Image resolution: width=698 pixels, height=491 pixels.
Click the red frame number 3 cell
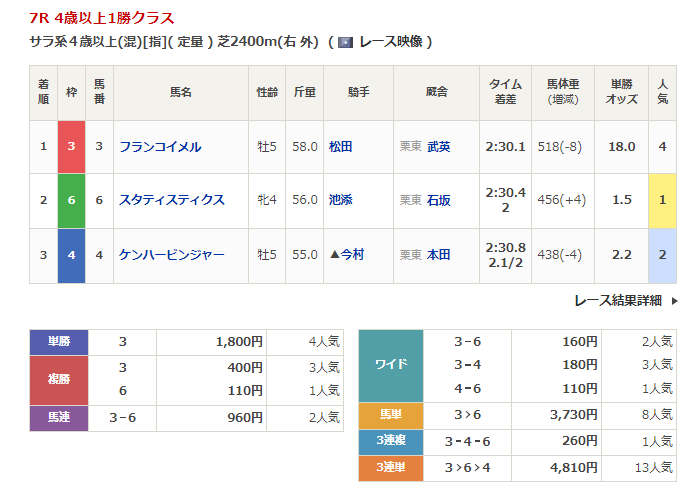[71, 147]
